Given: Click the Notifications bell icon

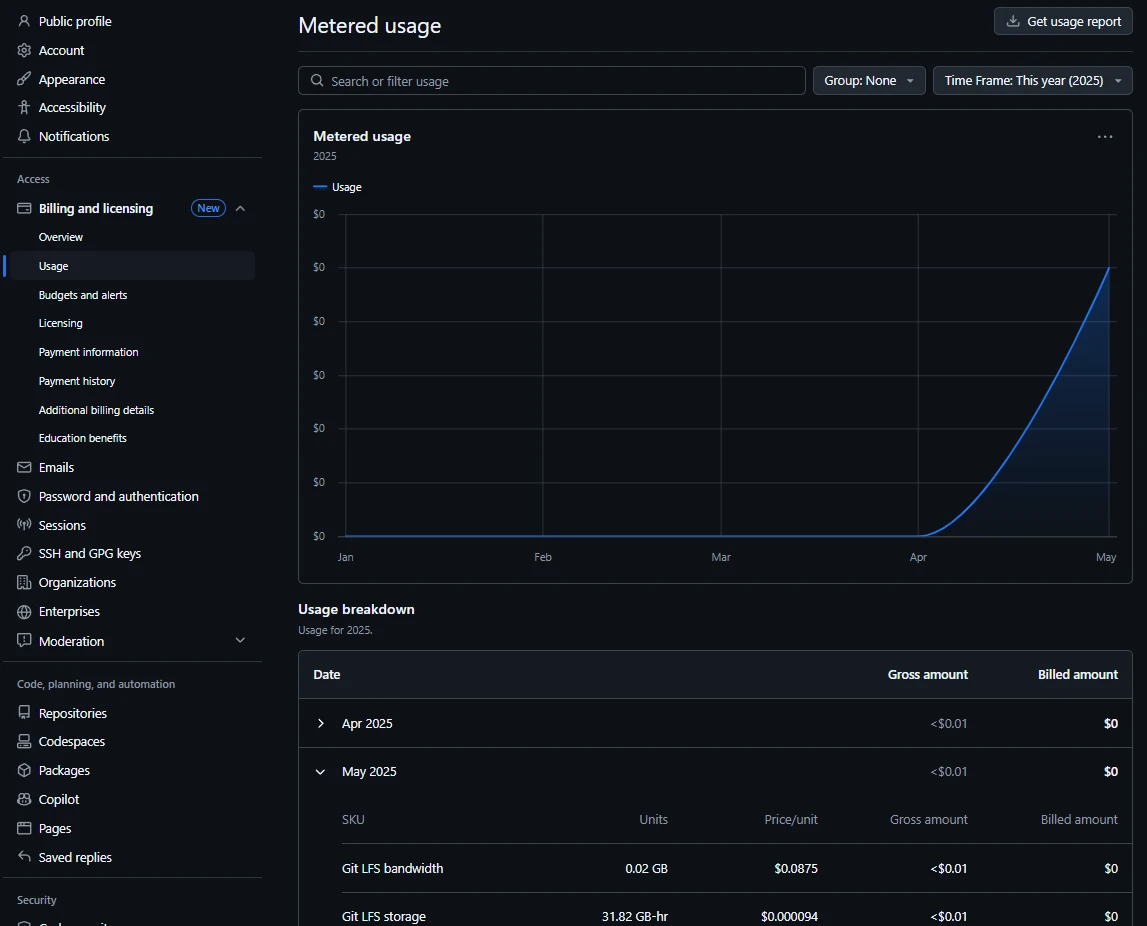Looking at the screenshot, I should (x=22, y=136).
